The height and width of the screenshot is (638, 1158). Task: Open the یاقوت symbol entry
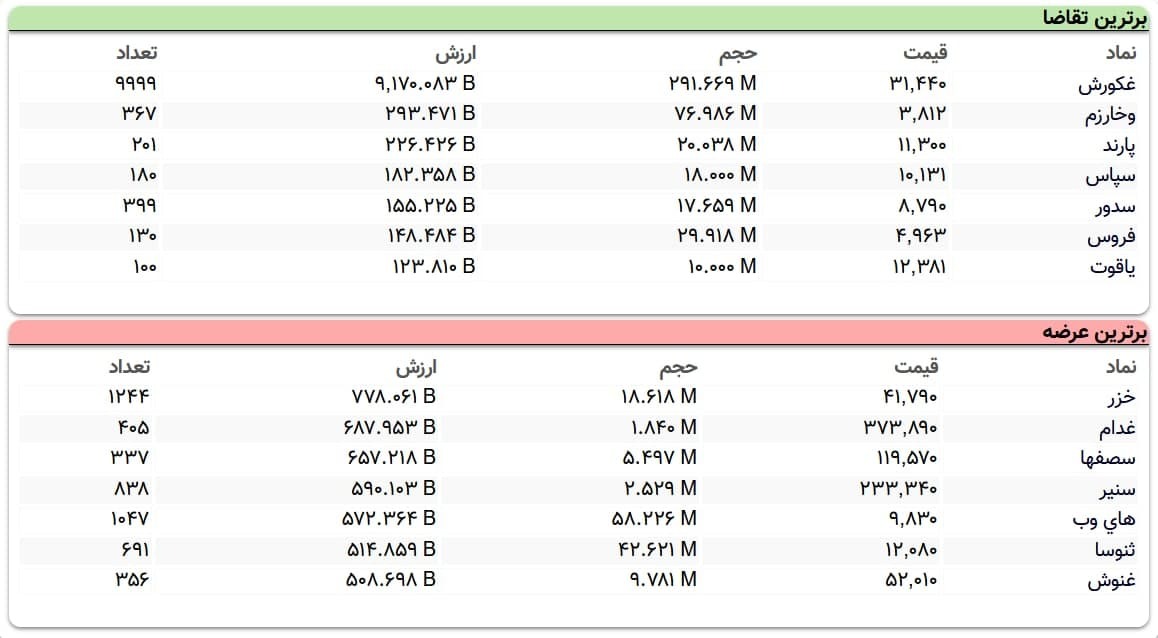pyautogui.click(x=1112, y=267)
